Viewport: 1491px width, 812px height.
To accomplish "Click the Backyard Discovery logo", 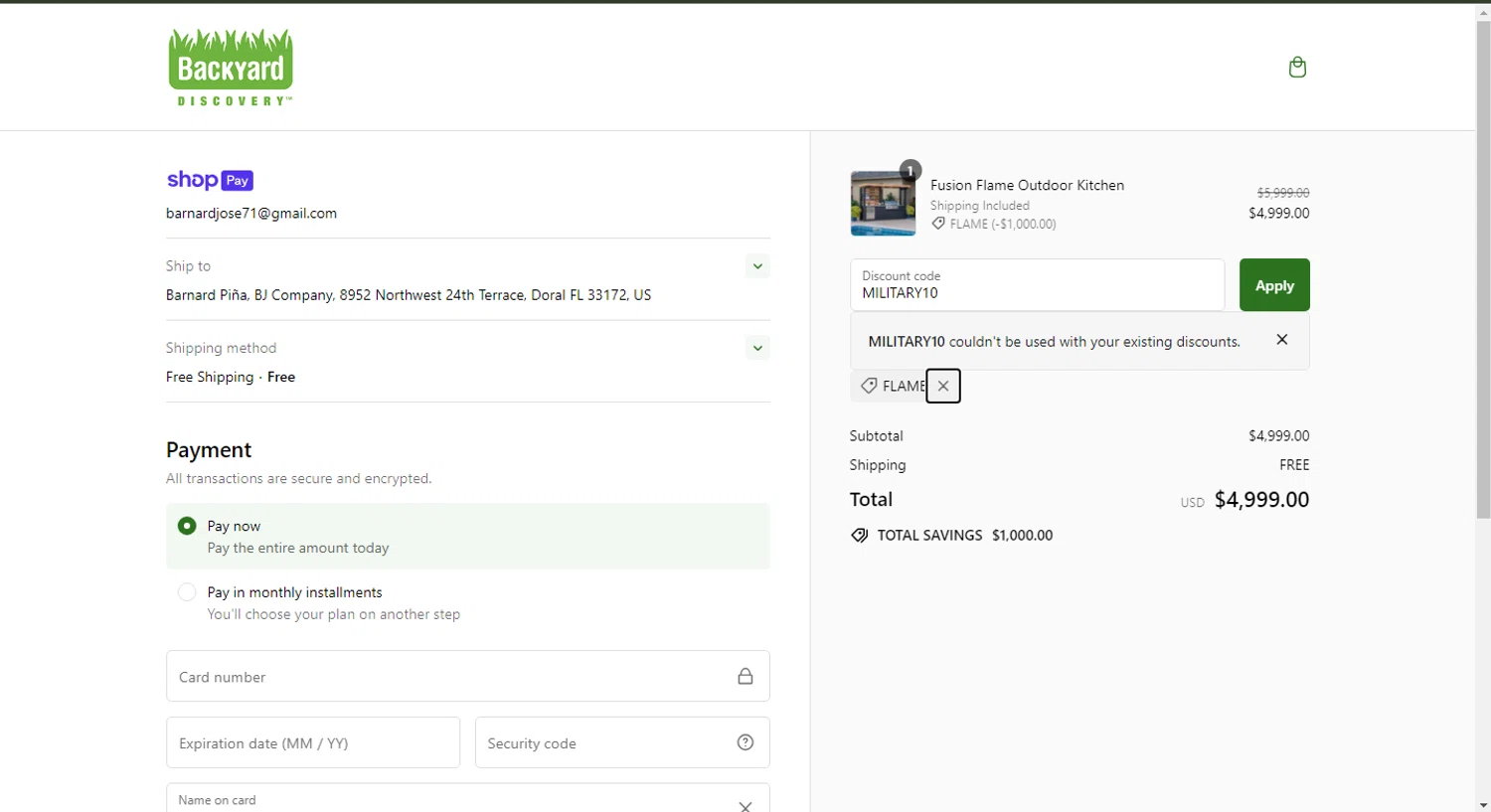I will click(231, 68).
